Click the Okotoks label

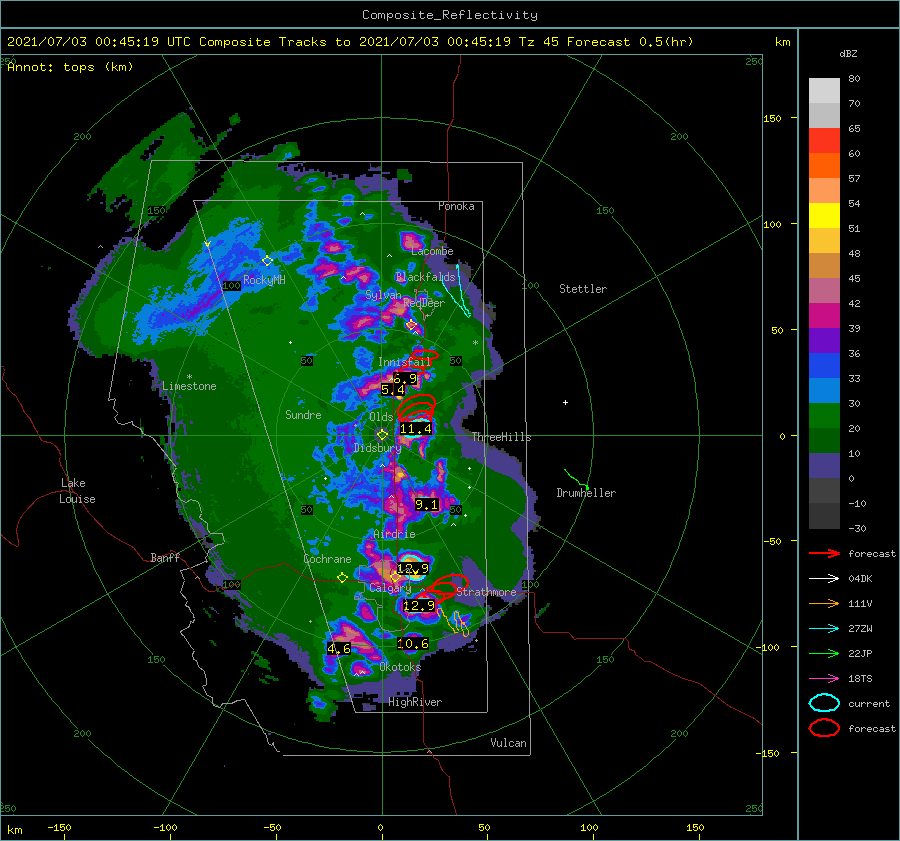(x=400, y=667)
